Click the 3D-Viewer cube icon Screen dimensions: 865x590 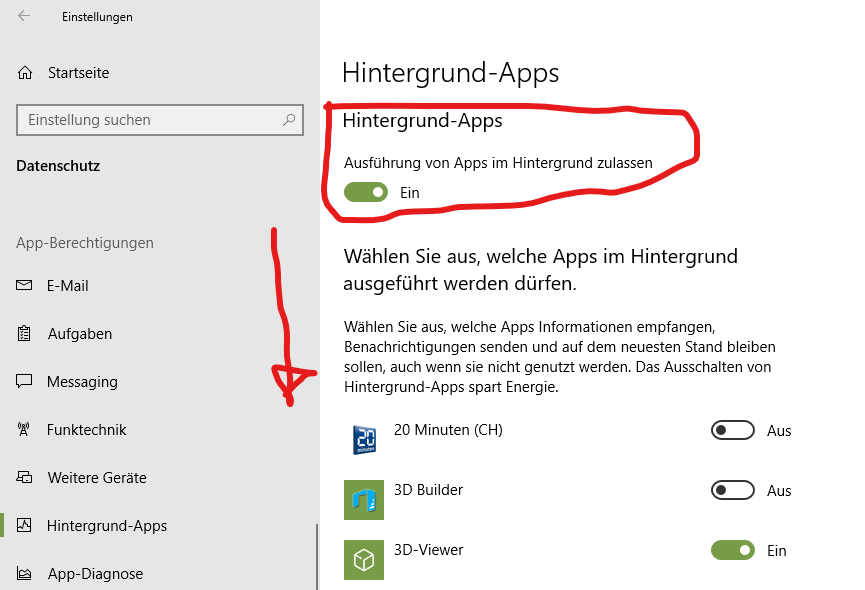tap(364, 560)
